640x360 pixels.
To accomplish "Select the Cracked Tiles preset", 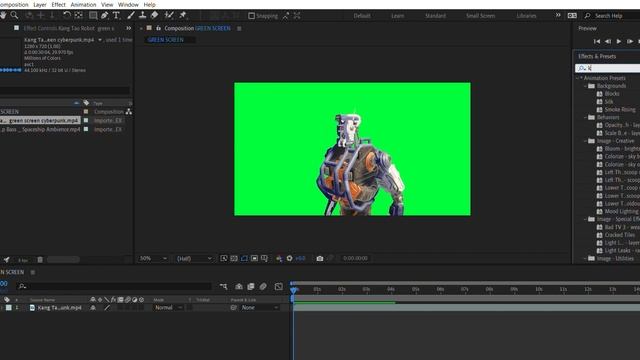I will (x=619, y=235).
